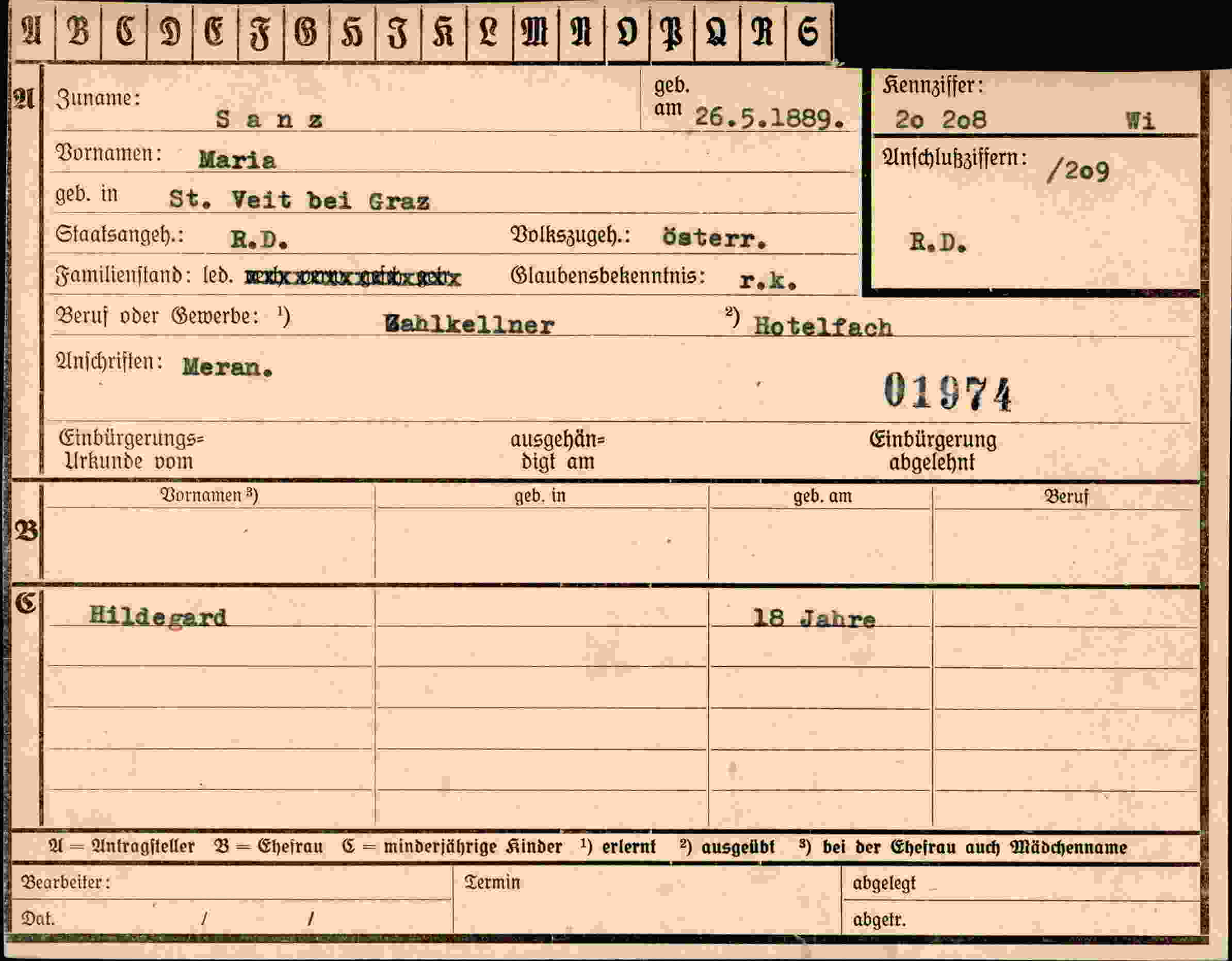Click 'Einbürgerungs-Urkunde vom' label

coord(131,451)
